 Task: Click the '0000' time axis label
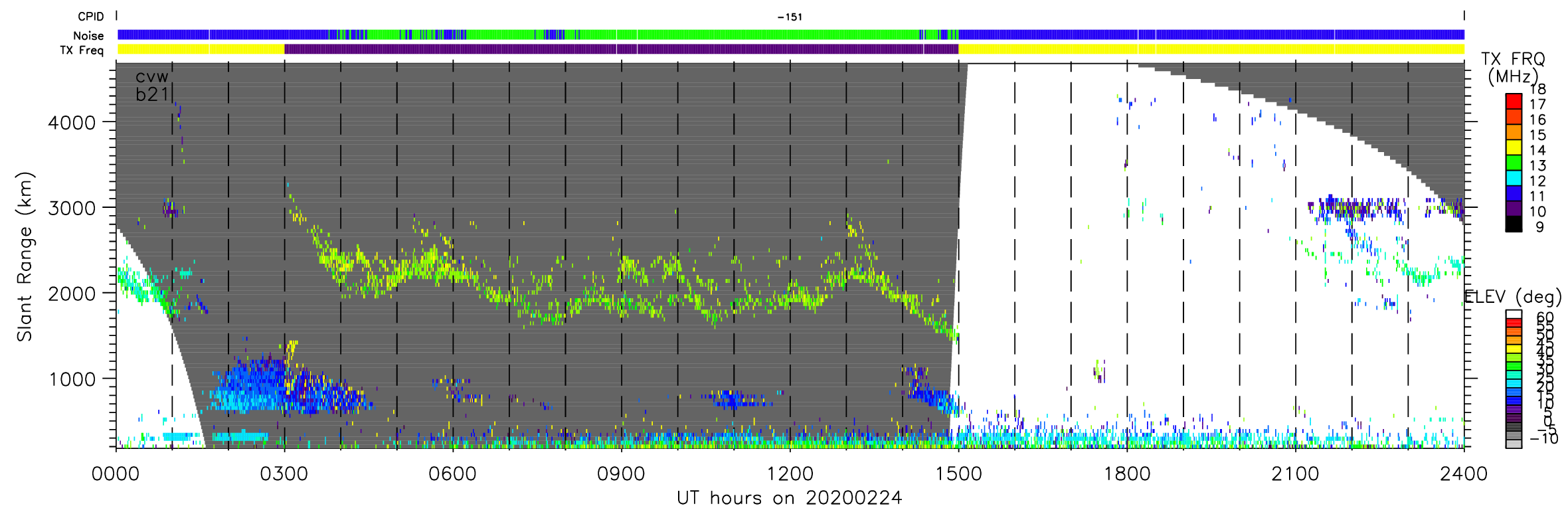(116, 474)
